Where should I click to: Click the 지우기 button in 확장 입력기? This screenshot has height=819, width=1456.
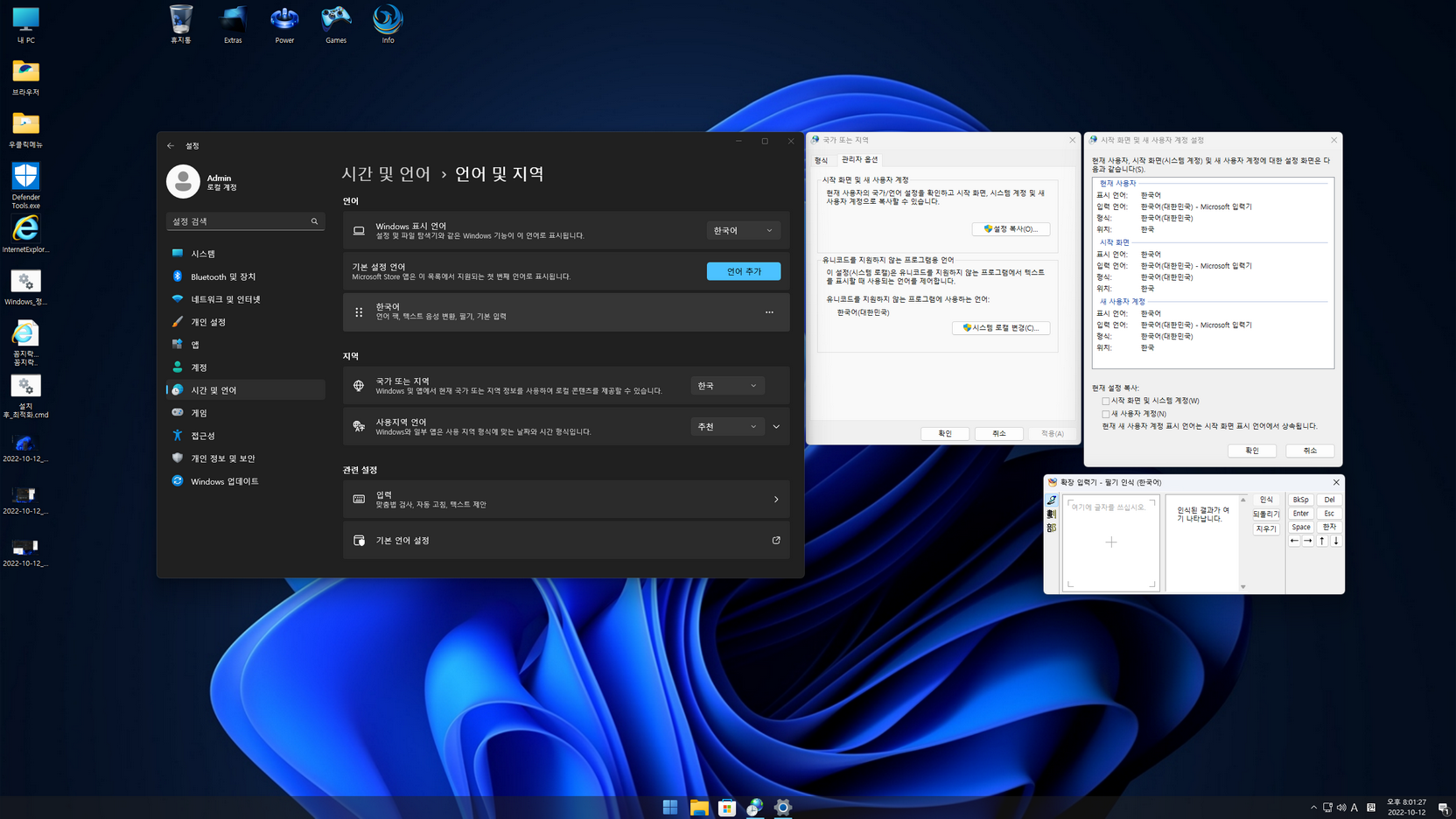coord(1266,529)
